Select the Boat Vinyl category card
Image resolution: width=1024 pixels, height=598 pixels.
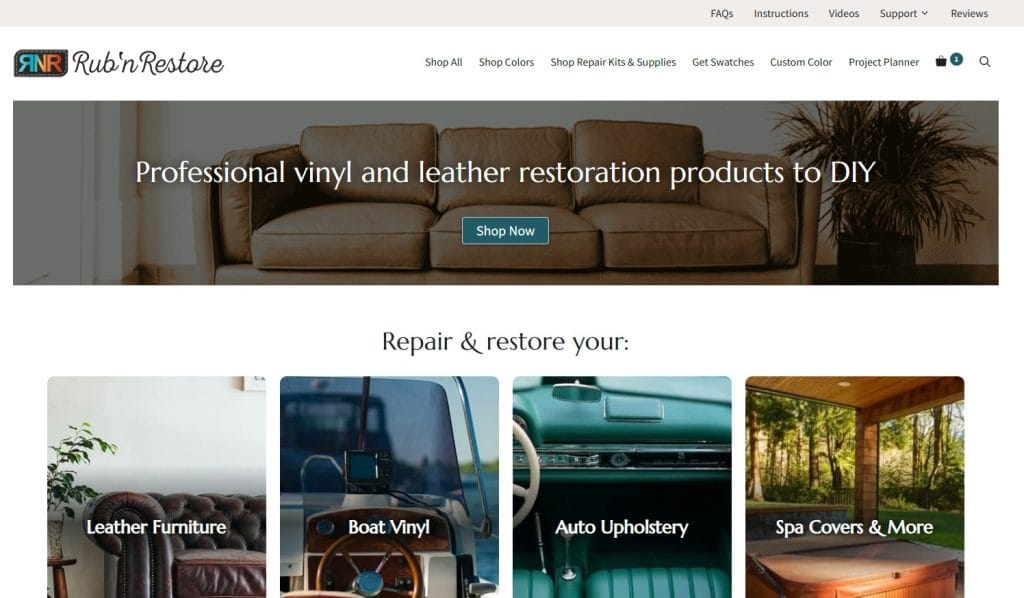click(389, 487)
